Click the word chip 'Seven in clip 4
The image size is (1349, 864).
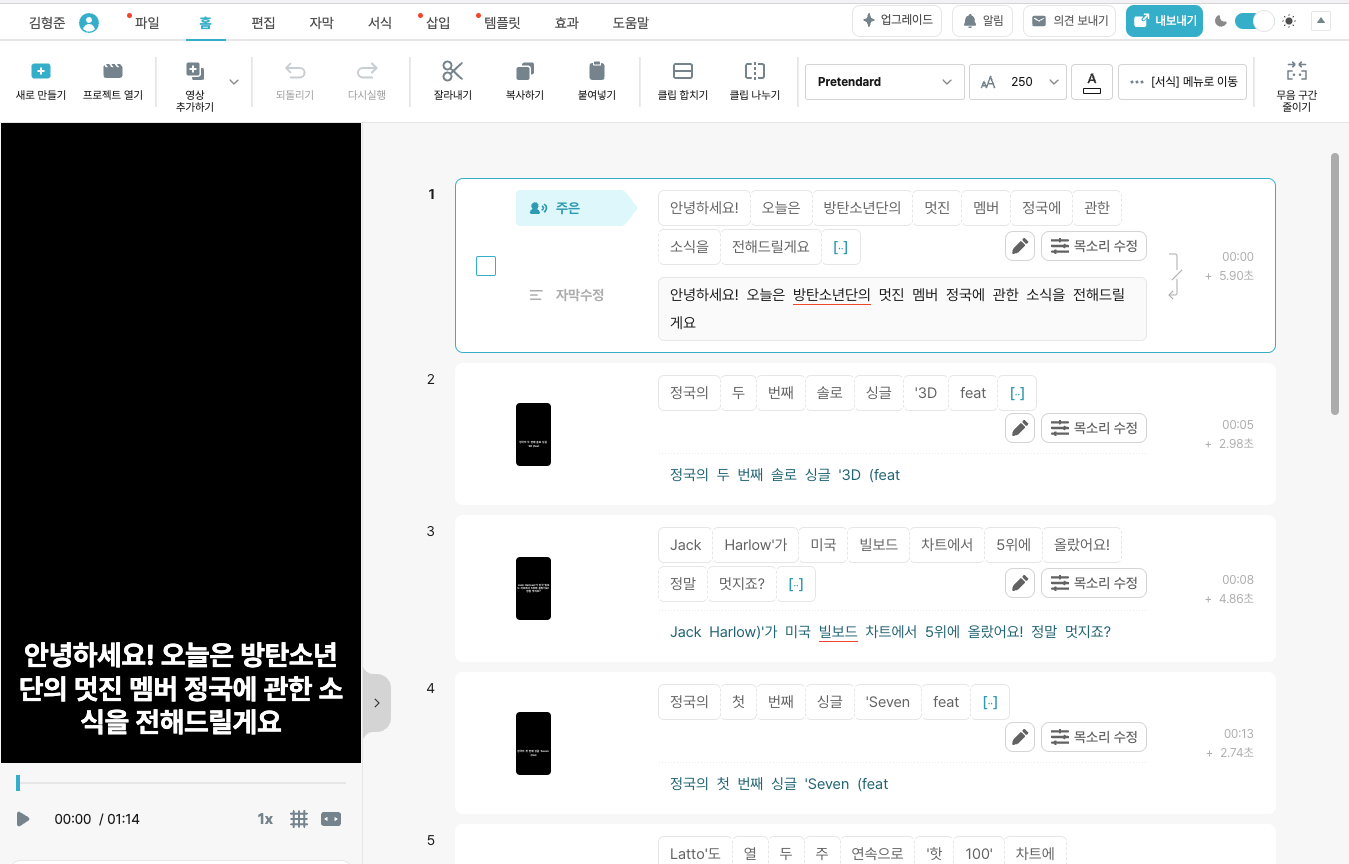point(887,702)
